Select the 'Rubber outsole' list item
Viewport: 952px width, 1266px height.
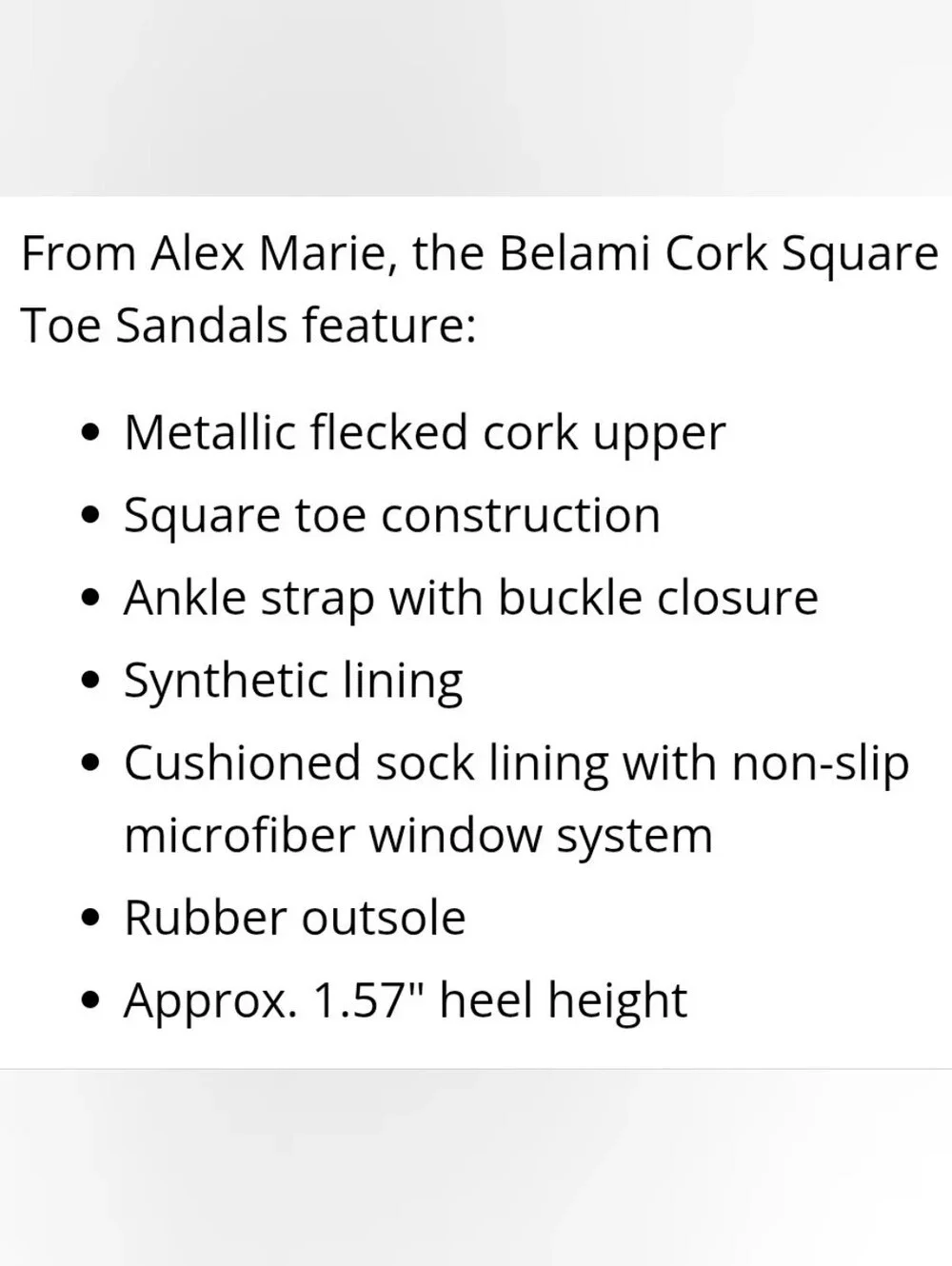coord(295,919)
